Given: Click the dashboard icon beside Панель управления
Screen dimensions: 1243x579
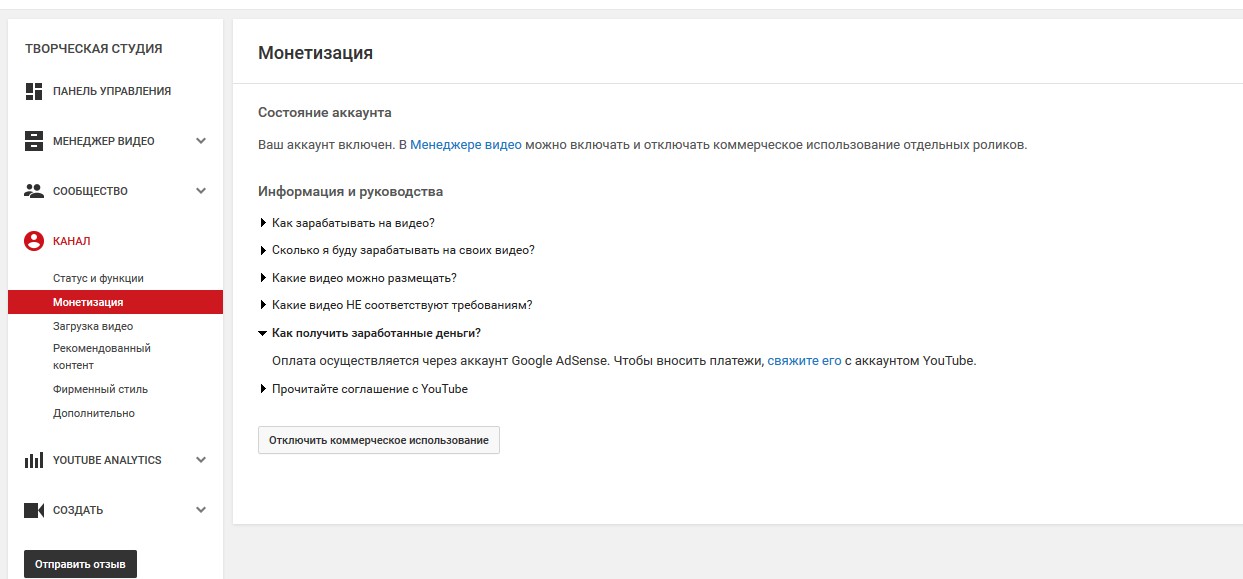Looking at the screenshot, I should pos(34,91).
